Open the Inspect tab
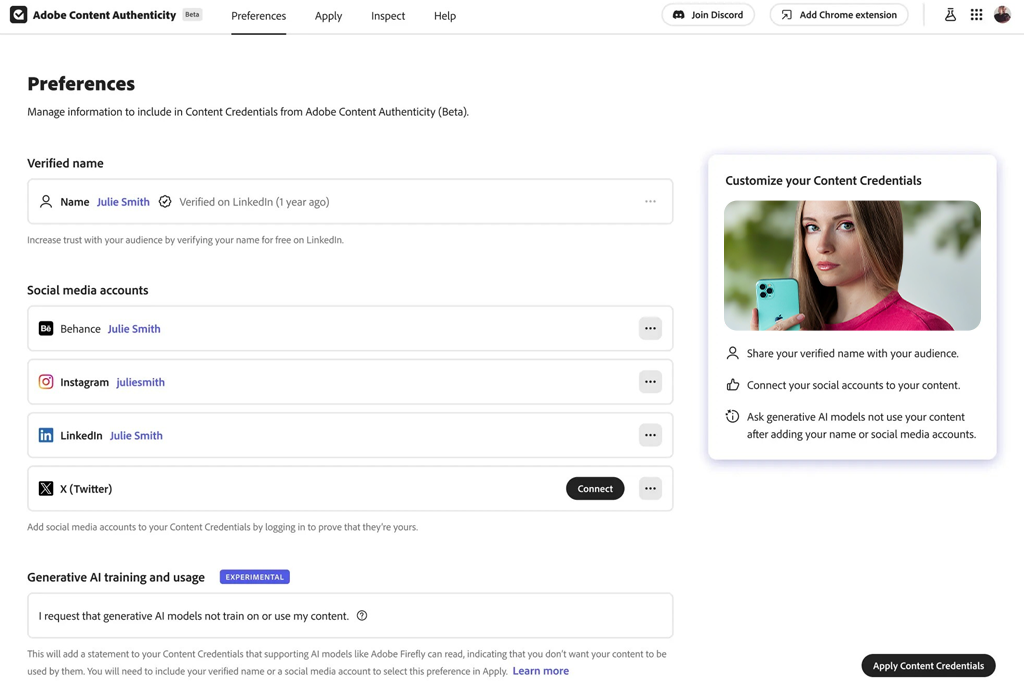Viewport: 1024px width, 683px height. pyautogui.click(x=388, y=16)
